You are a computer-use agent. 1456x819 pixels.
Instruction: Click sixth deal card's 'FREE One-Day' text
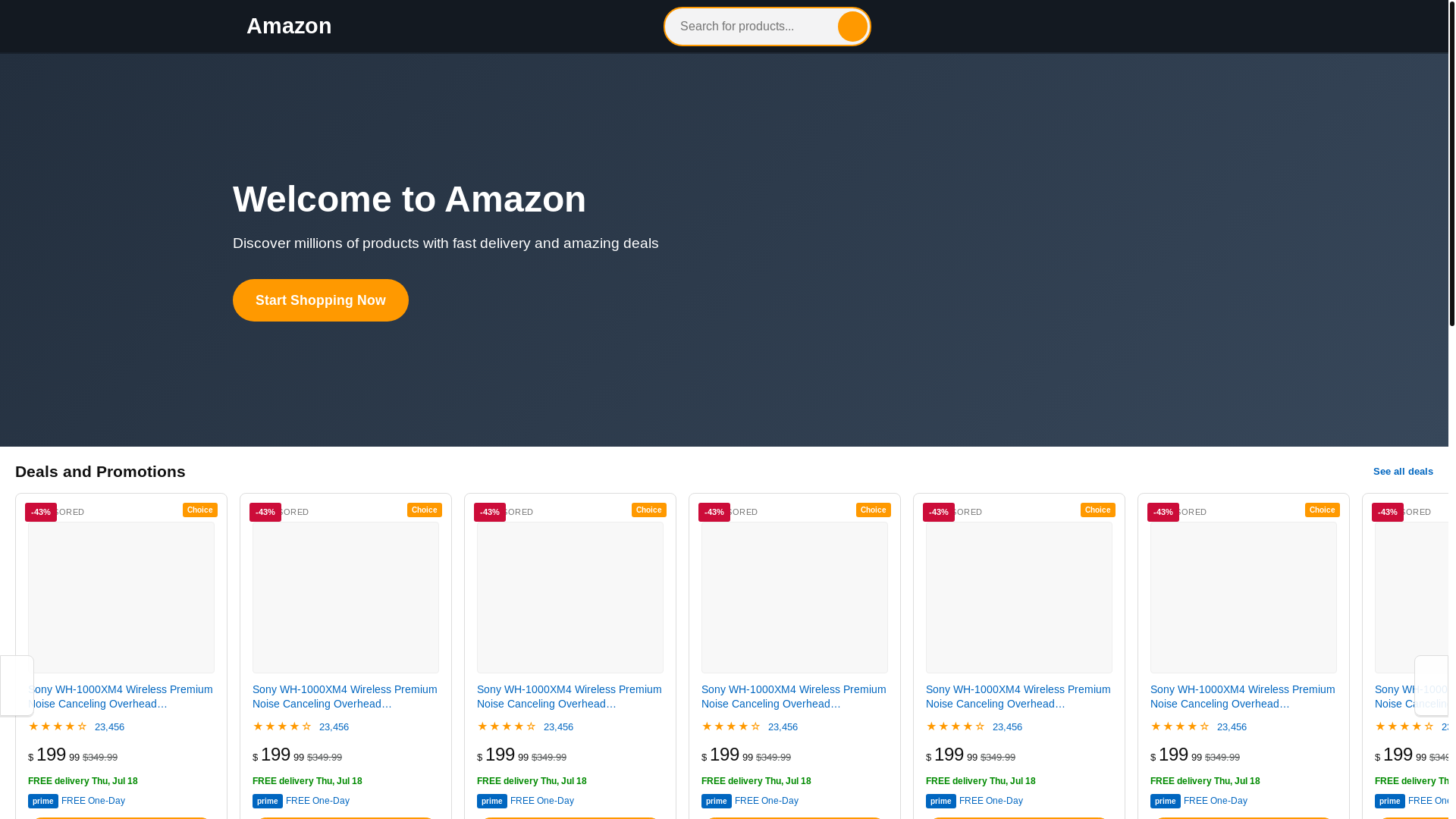[x=1216, y=801]
